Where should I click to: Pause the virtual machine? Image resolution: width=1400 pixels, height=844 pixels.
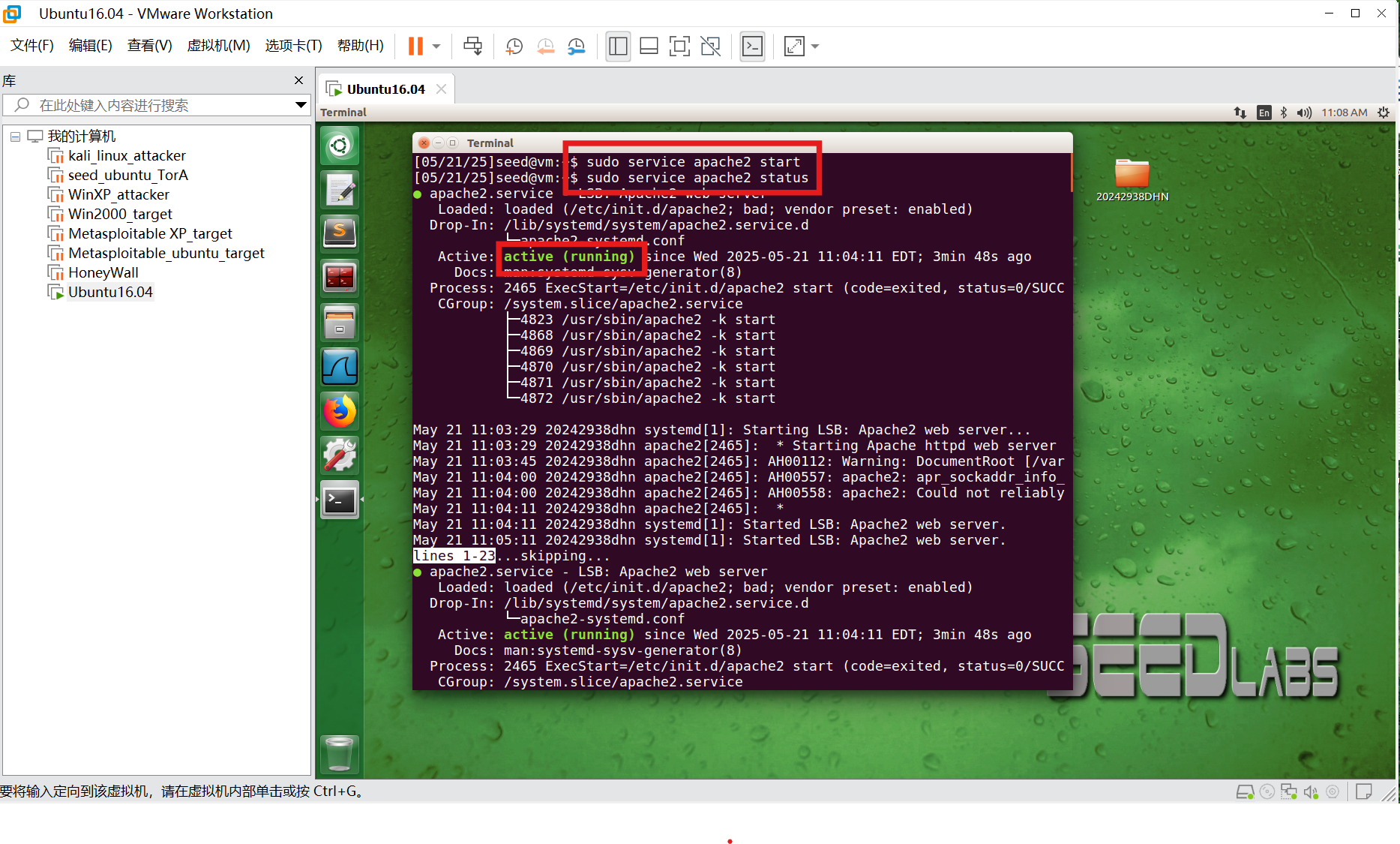coord(415,47)
